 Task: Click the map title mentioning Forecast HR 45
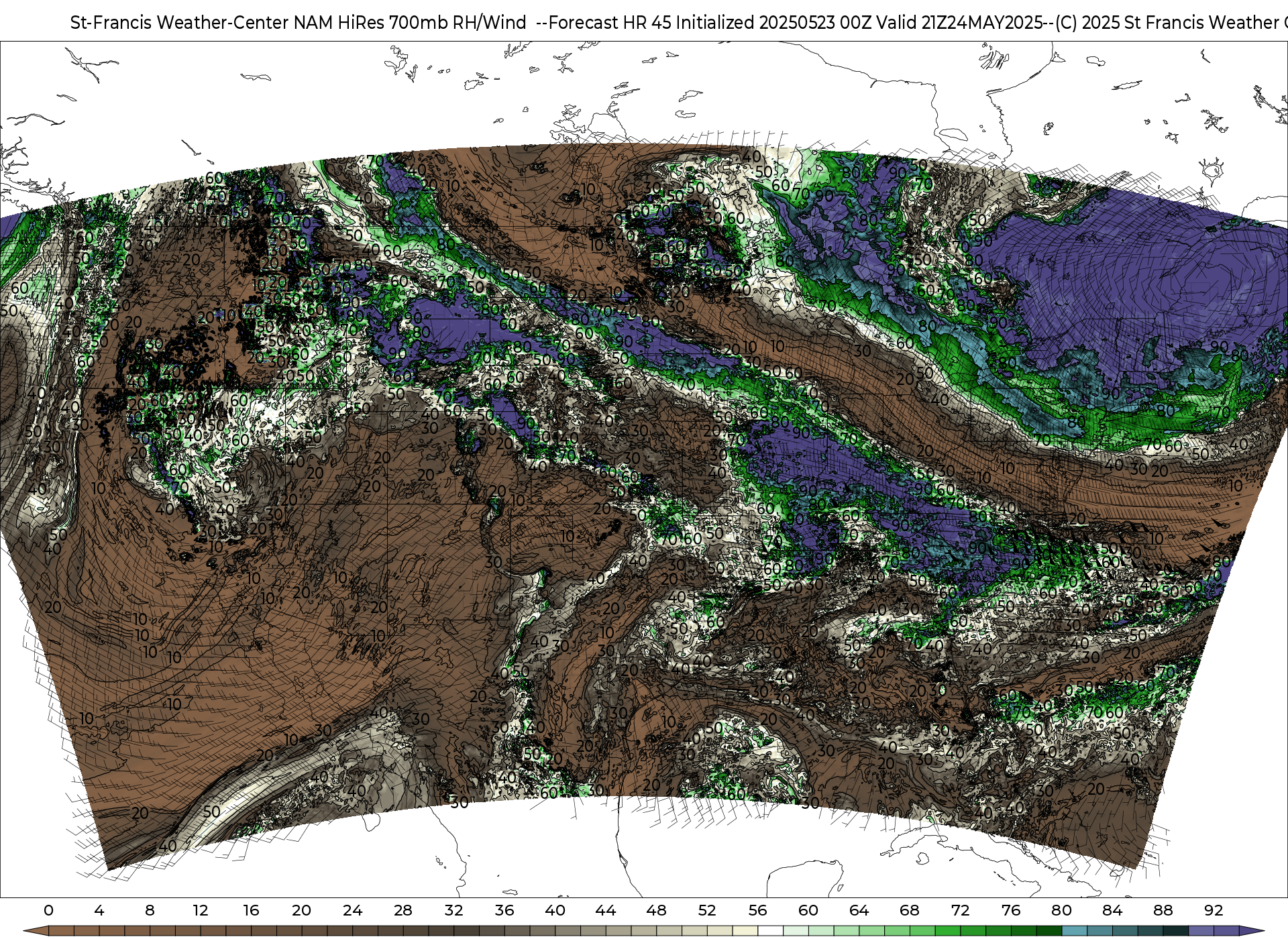click(x=679, y=22)
